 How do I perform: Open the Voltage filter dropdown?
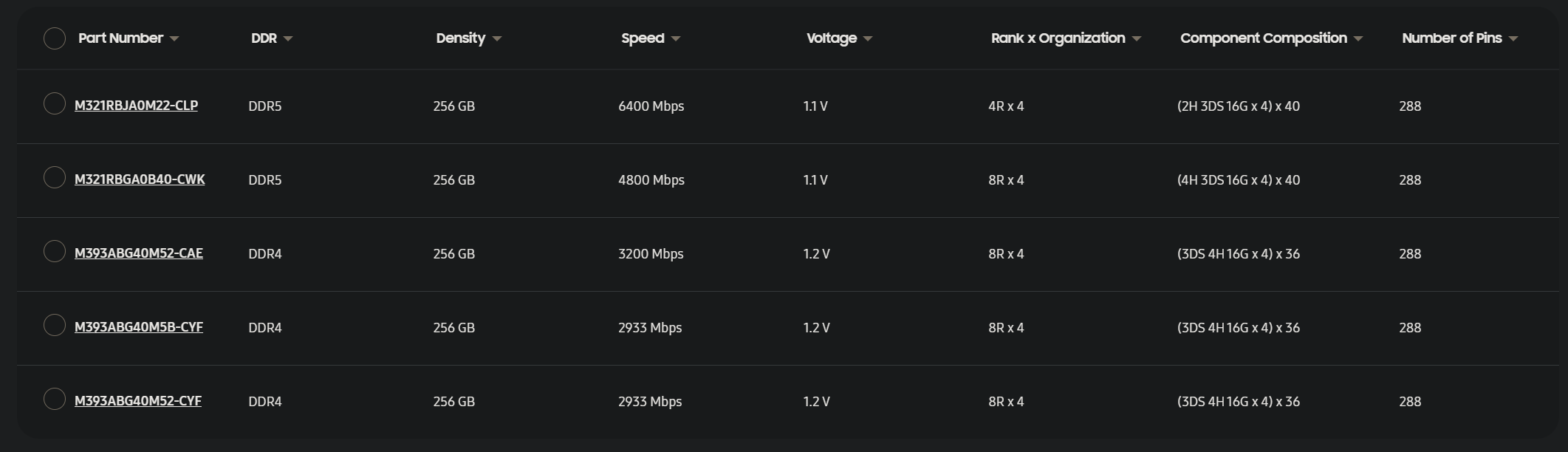pos(868,39)
